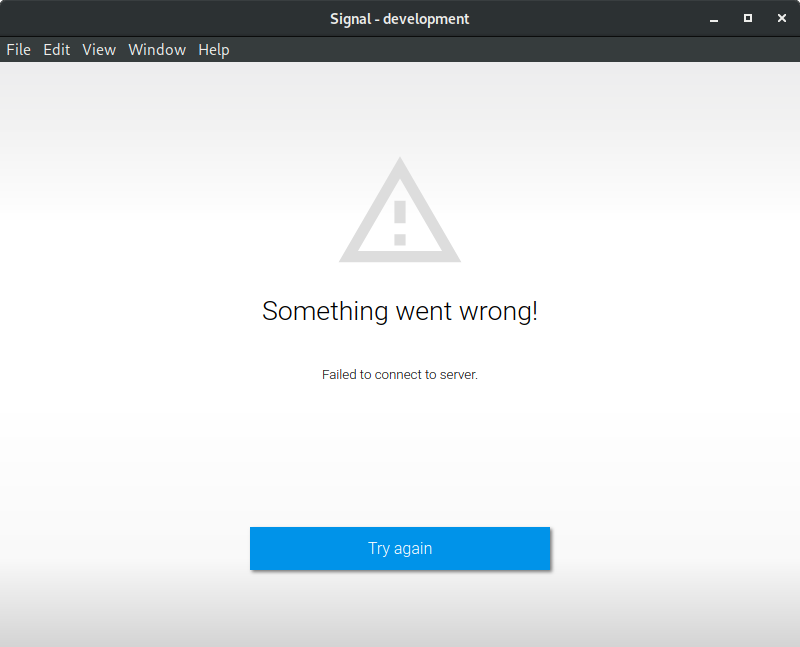
Task: Close the Signal development window
Action: [x=782, y=18]
